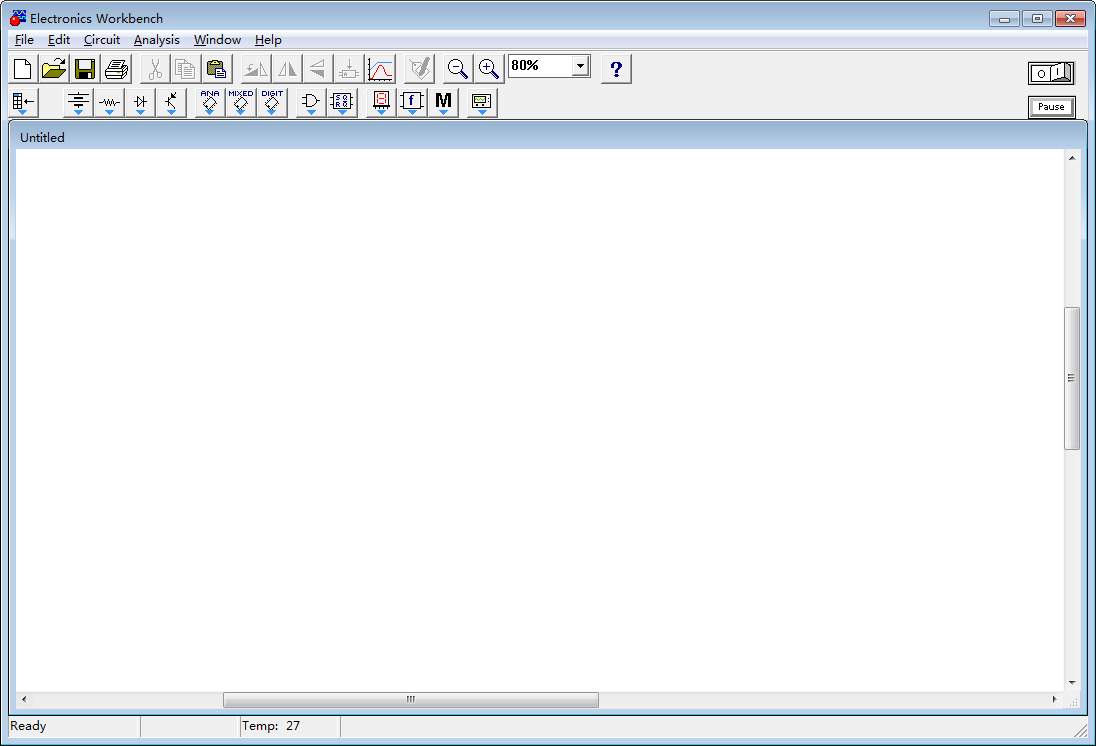Maximize the Electronics Workbench window
Image resolution: width=1096 pixels, height=746 pixels.
pyautogui.click(x=1037, y=19)
